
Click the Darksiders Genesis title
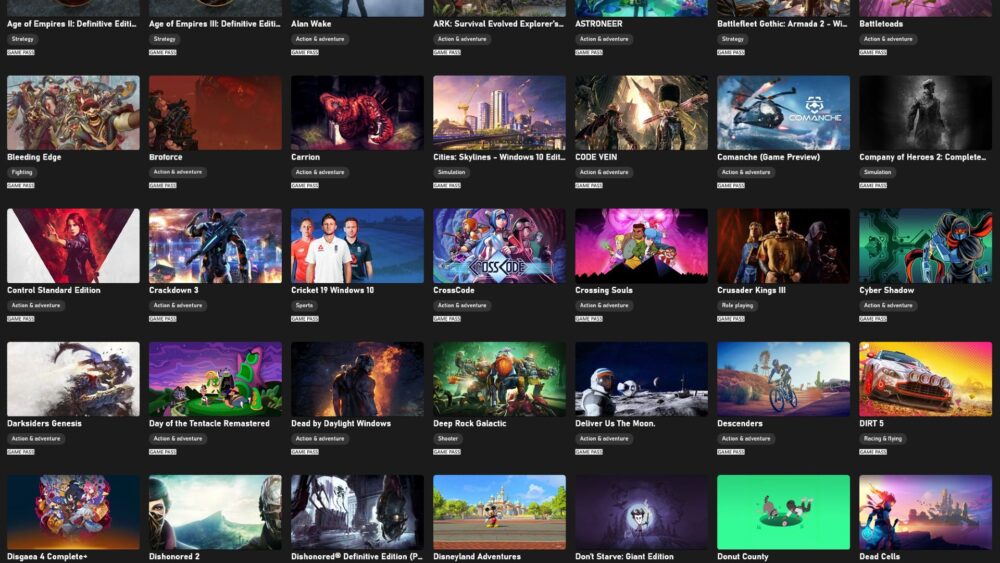45,423
